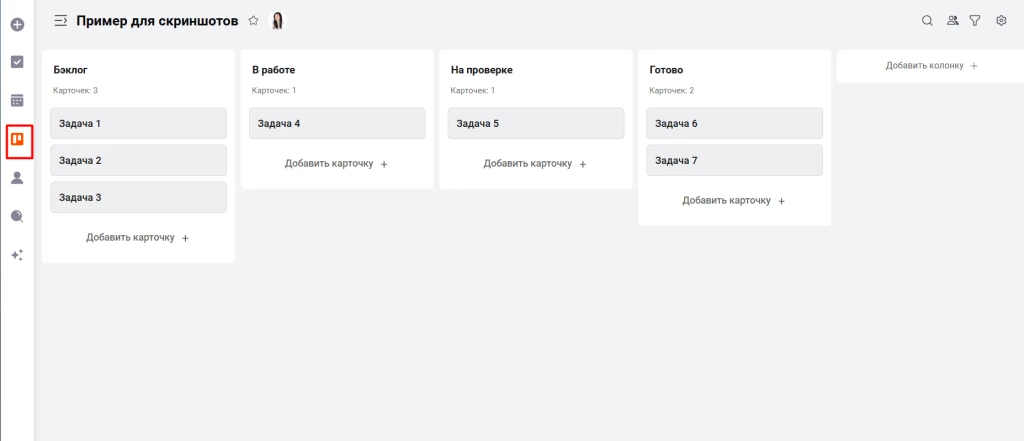This screenshot has height=441, width=1024.
Task: Open the tasks checkmark icon in sidebar
Action: 17,61
